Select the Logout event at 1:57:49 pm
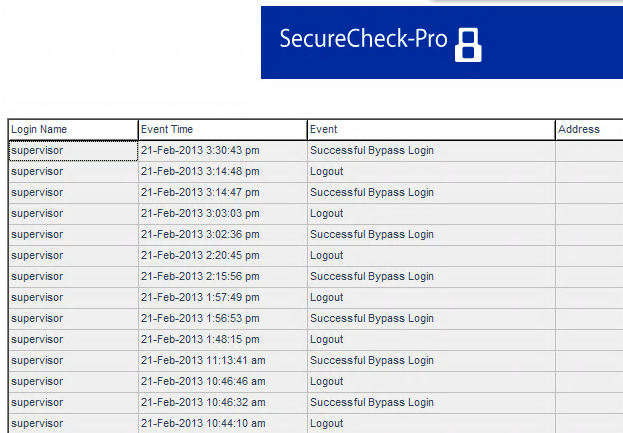 431,298
